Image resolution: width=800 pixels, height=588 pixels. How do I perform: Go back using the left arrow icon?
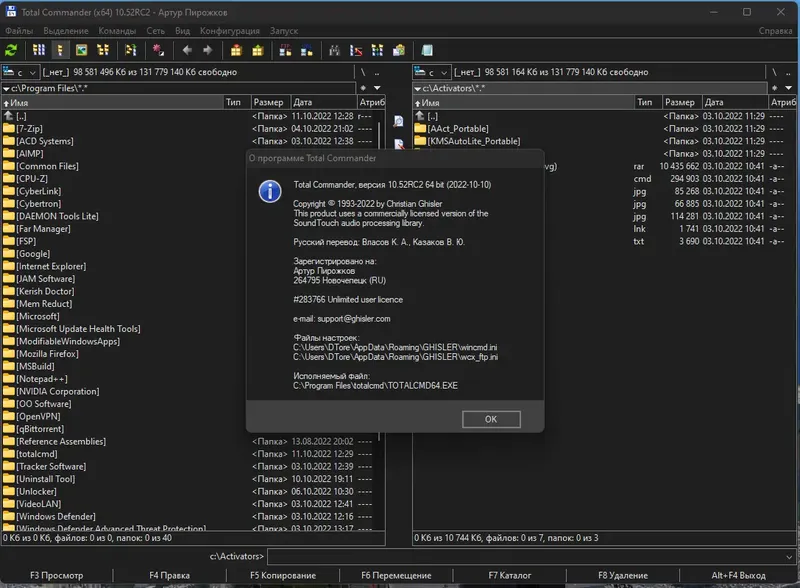185,50
